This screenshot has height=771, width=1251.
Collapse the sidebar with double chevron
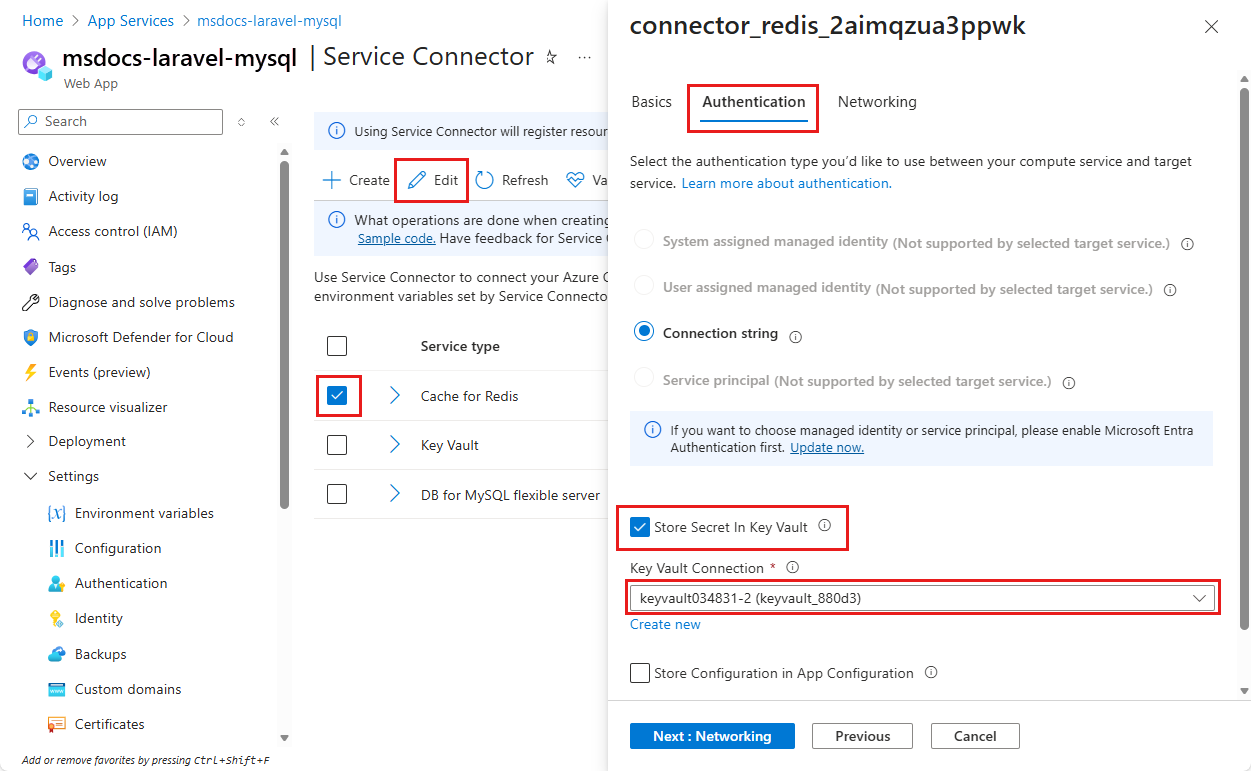point(274,121)
